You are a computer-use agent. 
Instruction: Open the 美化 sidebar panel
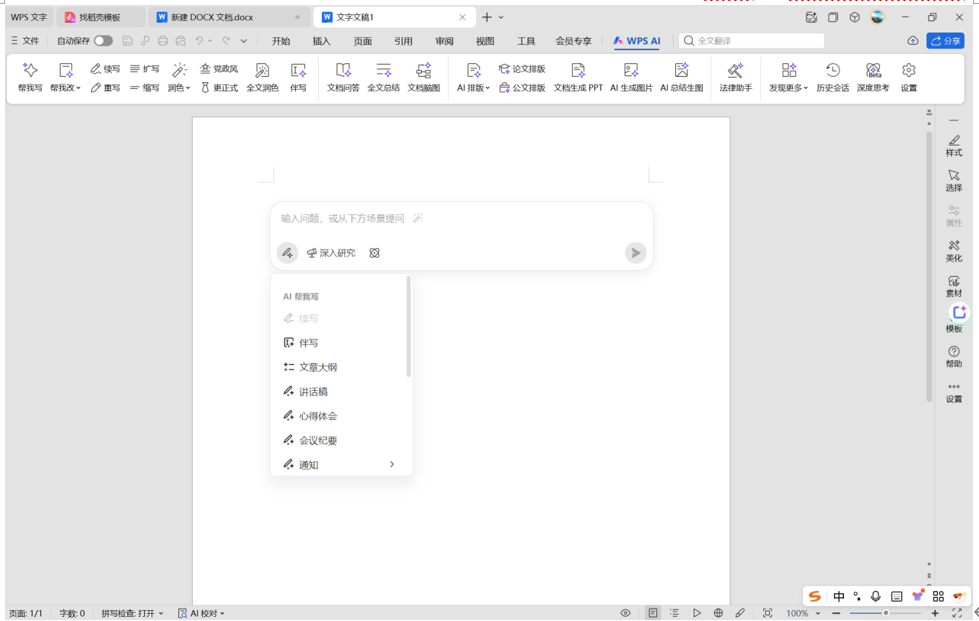pos(953,252)
